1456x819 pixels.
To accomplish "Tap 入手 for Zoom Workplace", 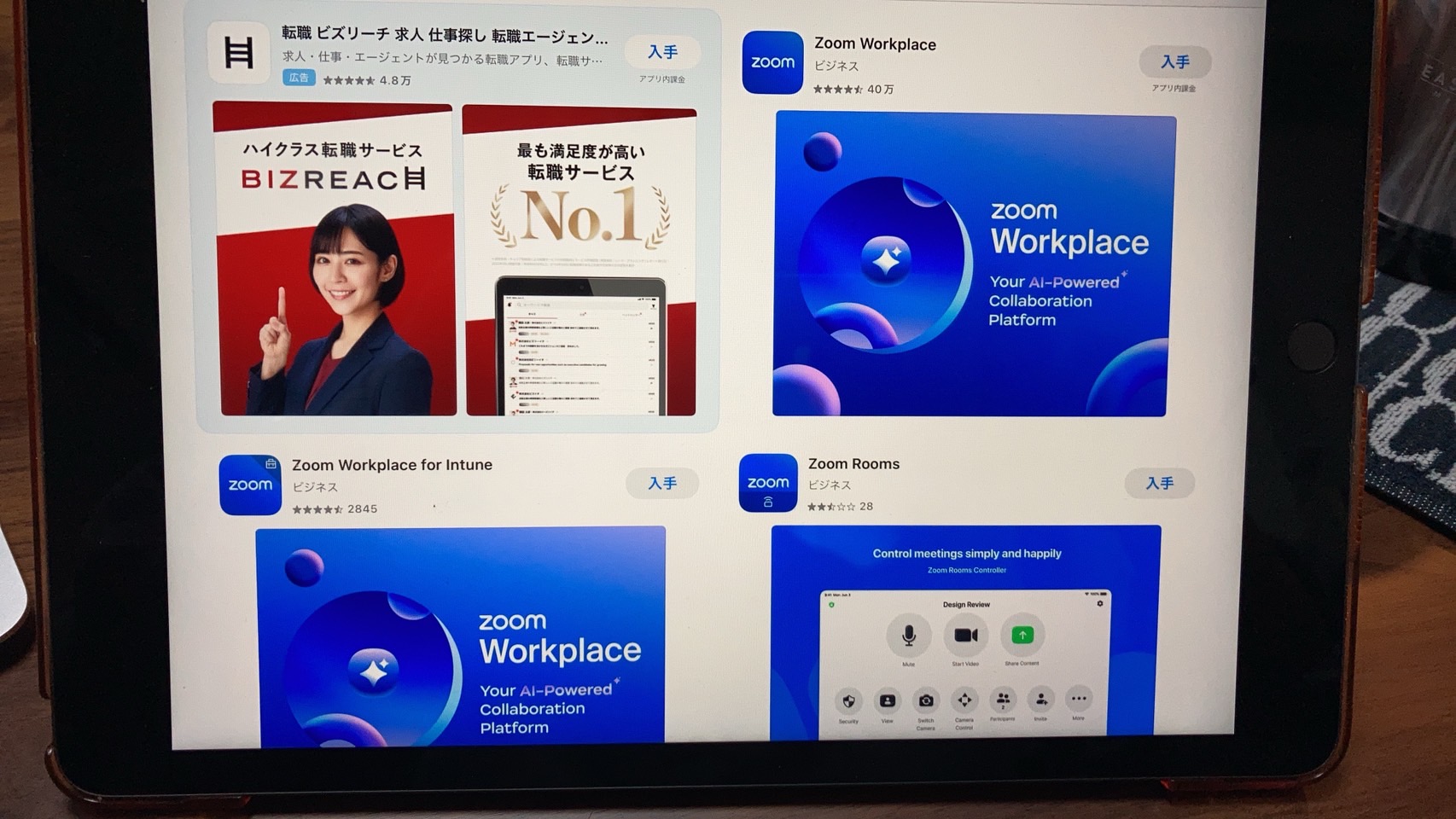I will 1174,61.
